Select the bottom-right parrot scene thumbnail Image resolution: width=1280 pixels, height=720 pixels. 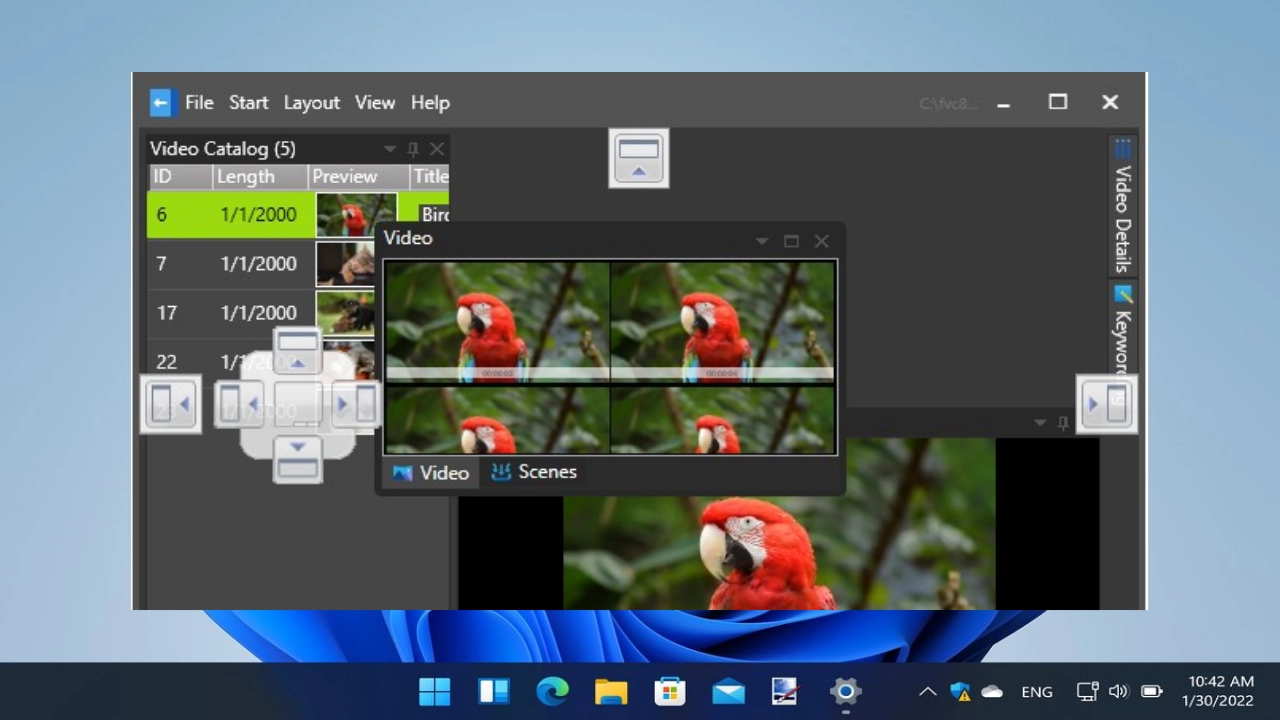click(722, 420)
